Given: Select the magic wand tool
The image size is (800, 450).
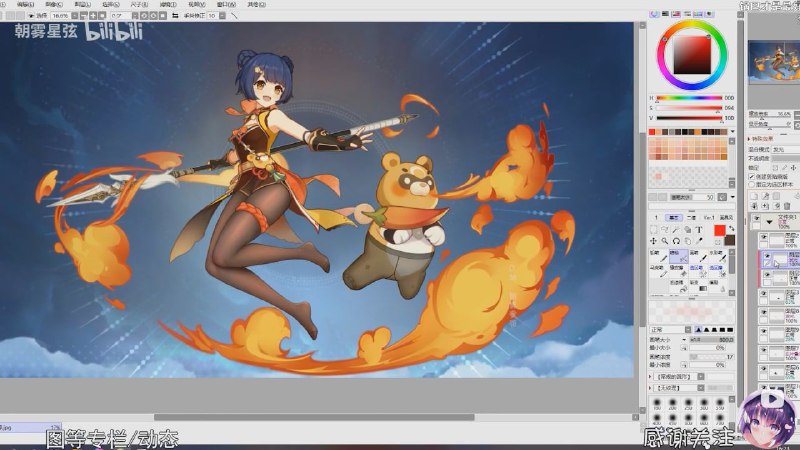Looking at the screenshot, I should pos(676,230).
